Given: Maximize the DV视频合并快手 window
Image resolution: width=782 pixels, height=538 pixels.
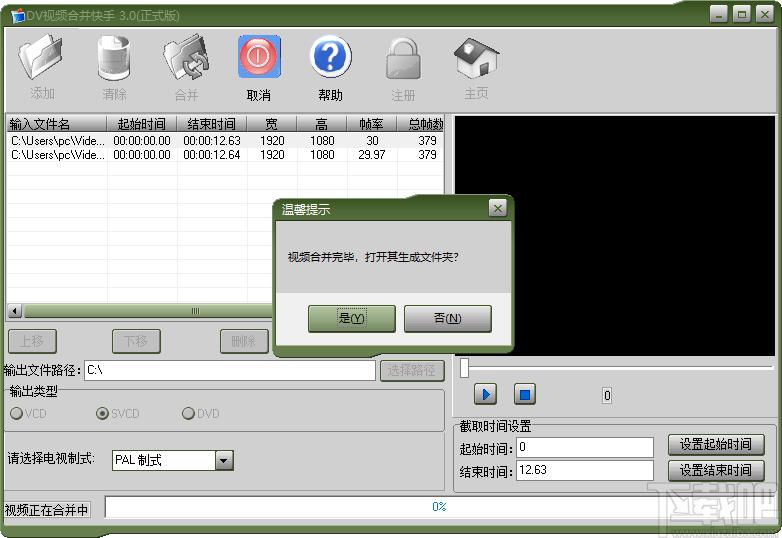Looking at the screenshot, I should [742, 13].
